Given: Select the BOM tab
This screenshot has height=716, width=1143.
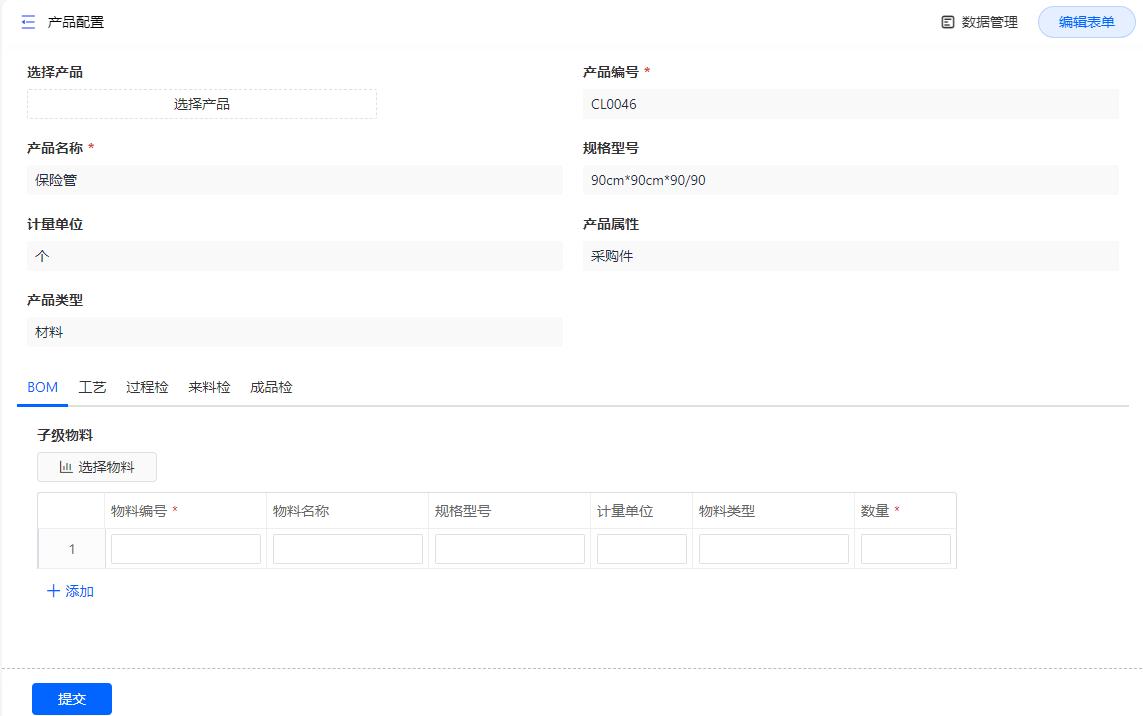Looking at the screenshot, I should pyautogui.click(x=42, y=387).
